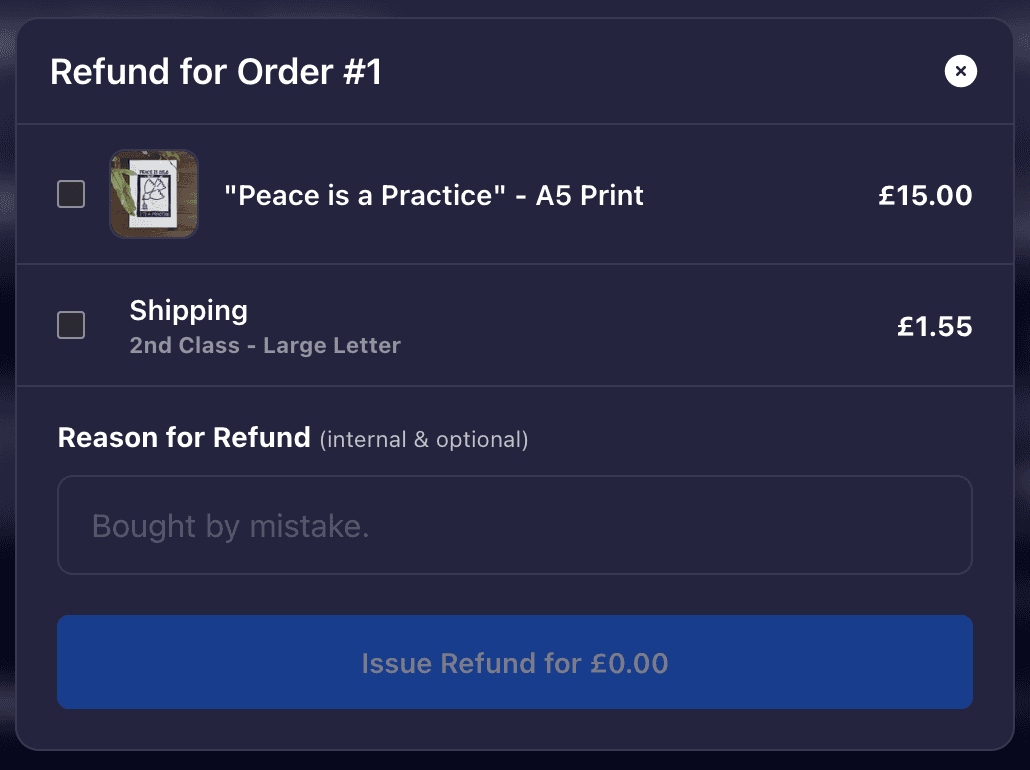This screenshot has height=770, width=1030.
Task: Click the £1.55 shipping cost
Action: (x=934, y=327)
